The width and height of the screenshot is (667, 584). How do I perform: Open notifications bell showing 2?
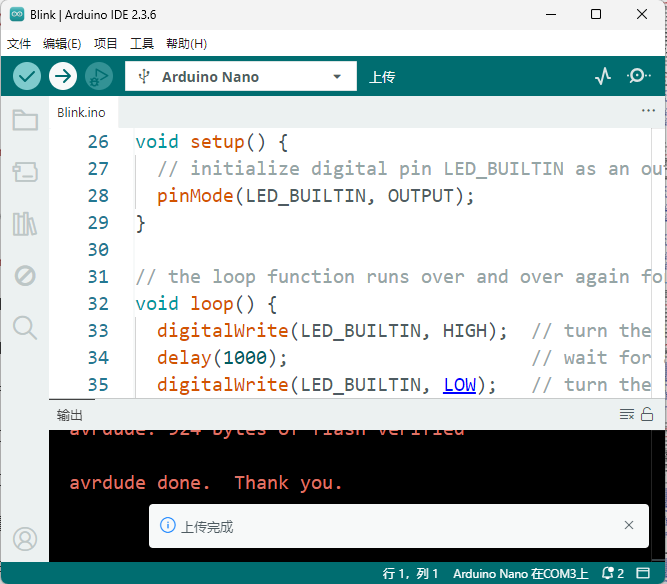(x=613, y=573)
